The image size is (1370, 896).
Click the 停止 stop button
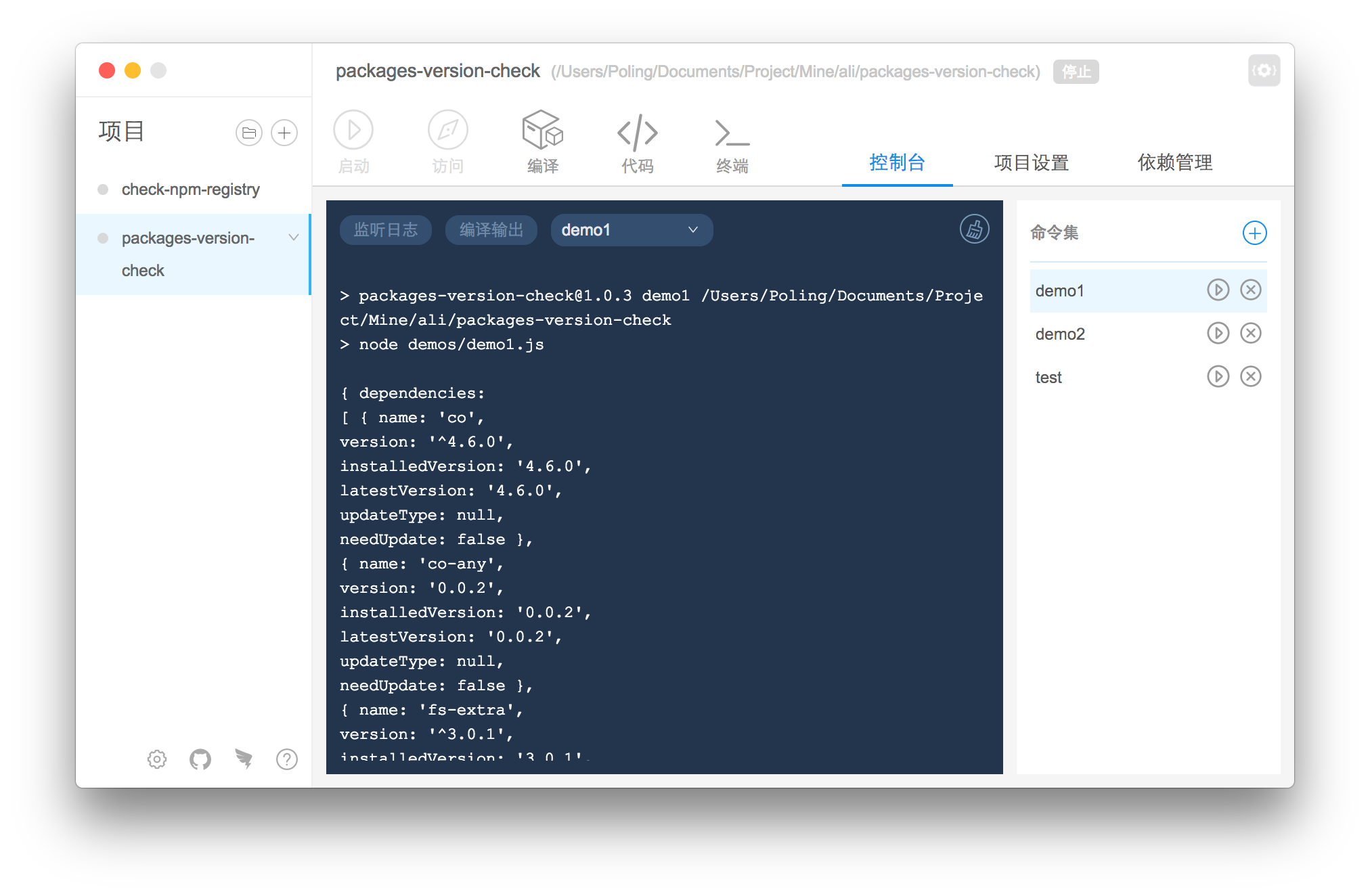(x=1076, y=72)
